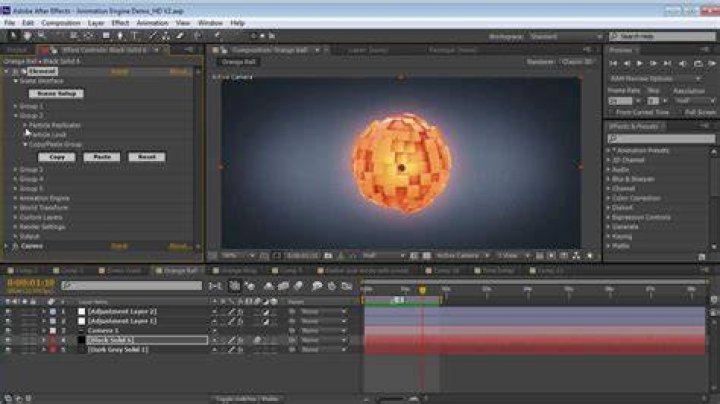This screenshot has height=404, width=720.
Task: Expand the World Transform group
Action: [16, 208]
